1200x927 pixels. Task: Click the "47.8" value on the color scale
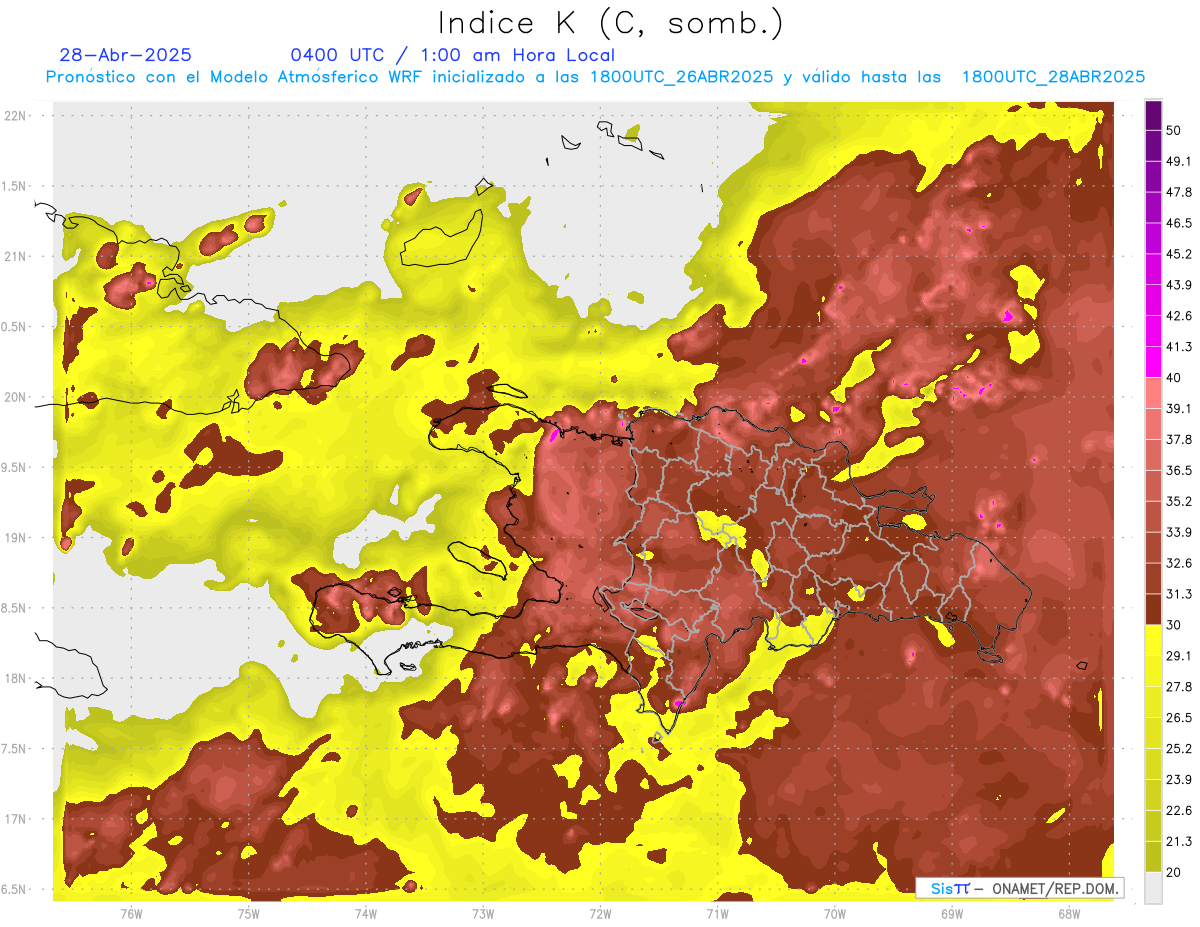point(1178,192)
